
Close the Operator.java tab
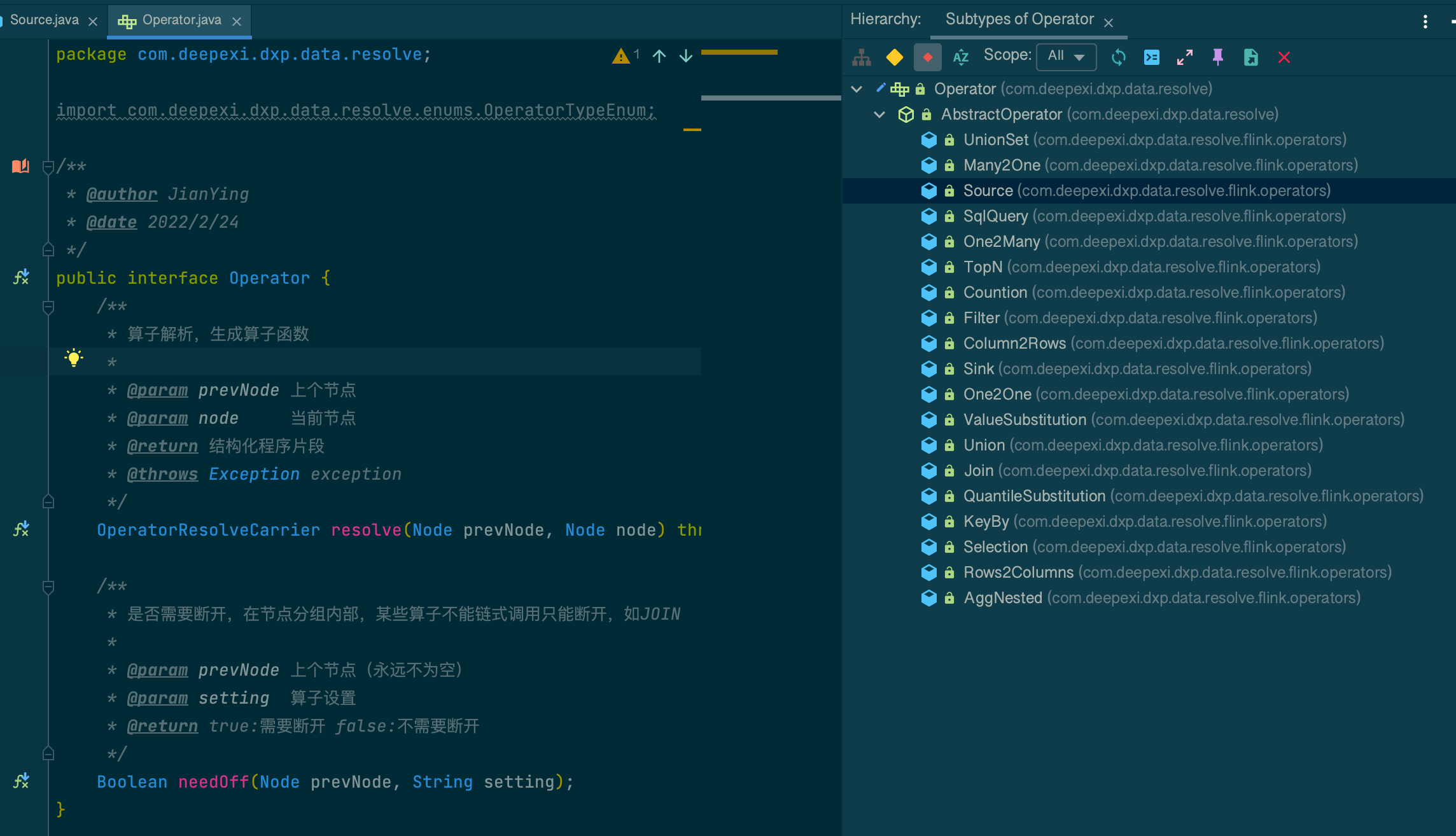pyautogui.click(x=237, y=22)
